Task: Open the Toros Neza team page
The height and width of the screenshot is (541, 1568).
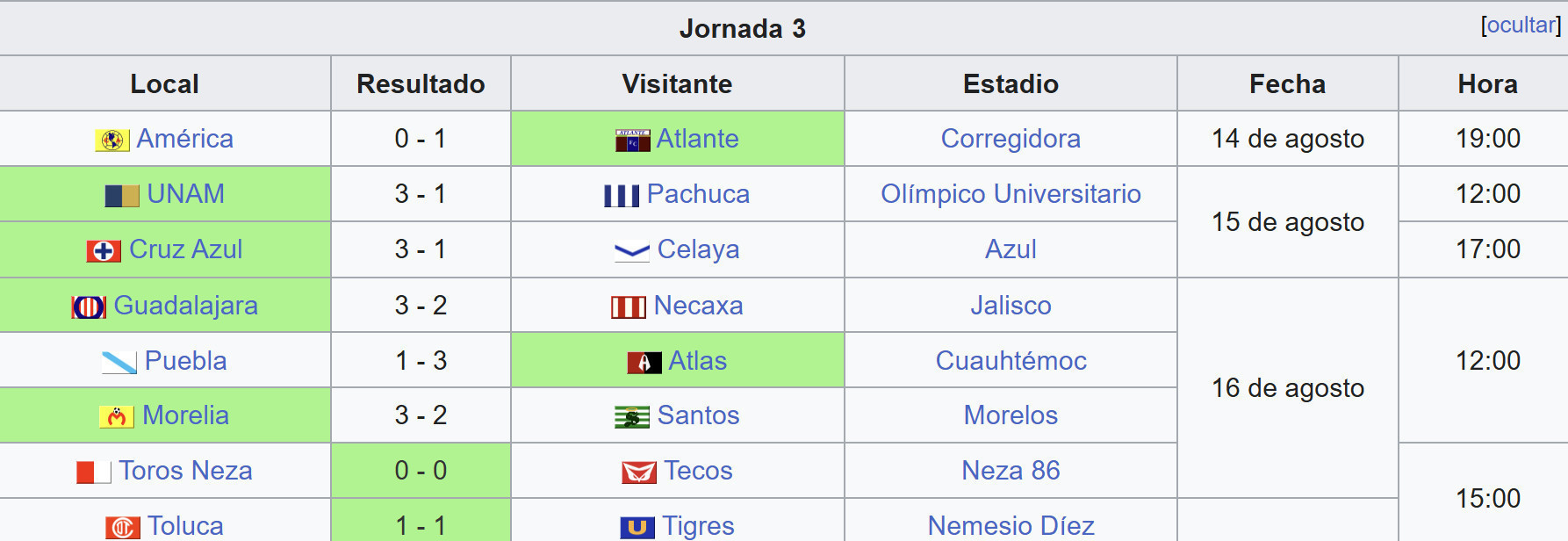Action: coord(185,471)
